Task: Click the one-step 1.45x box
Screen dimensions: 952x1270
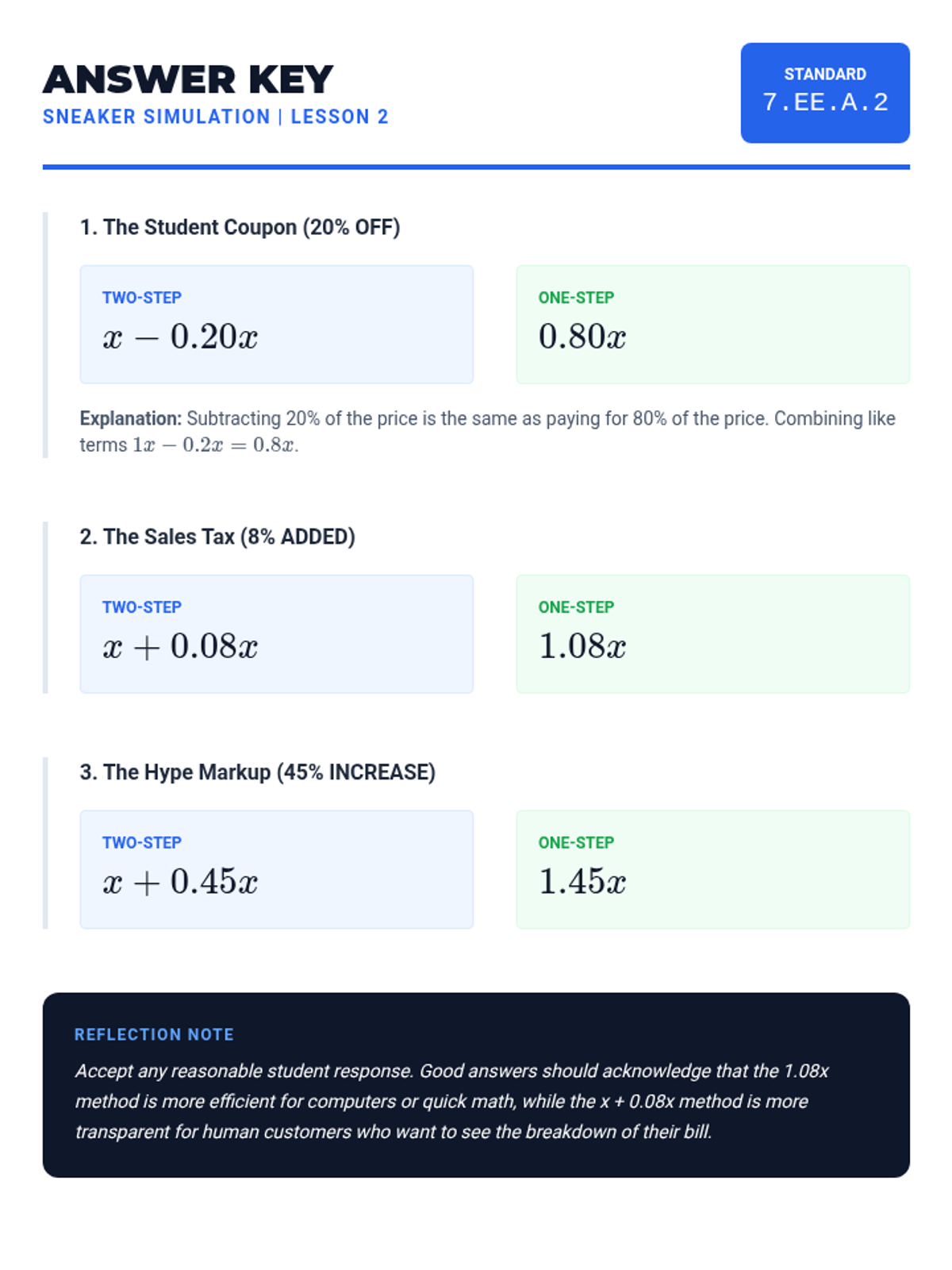Action: click(712, 869)
